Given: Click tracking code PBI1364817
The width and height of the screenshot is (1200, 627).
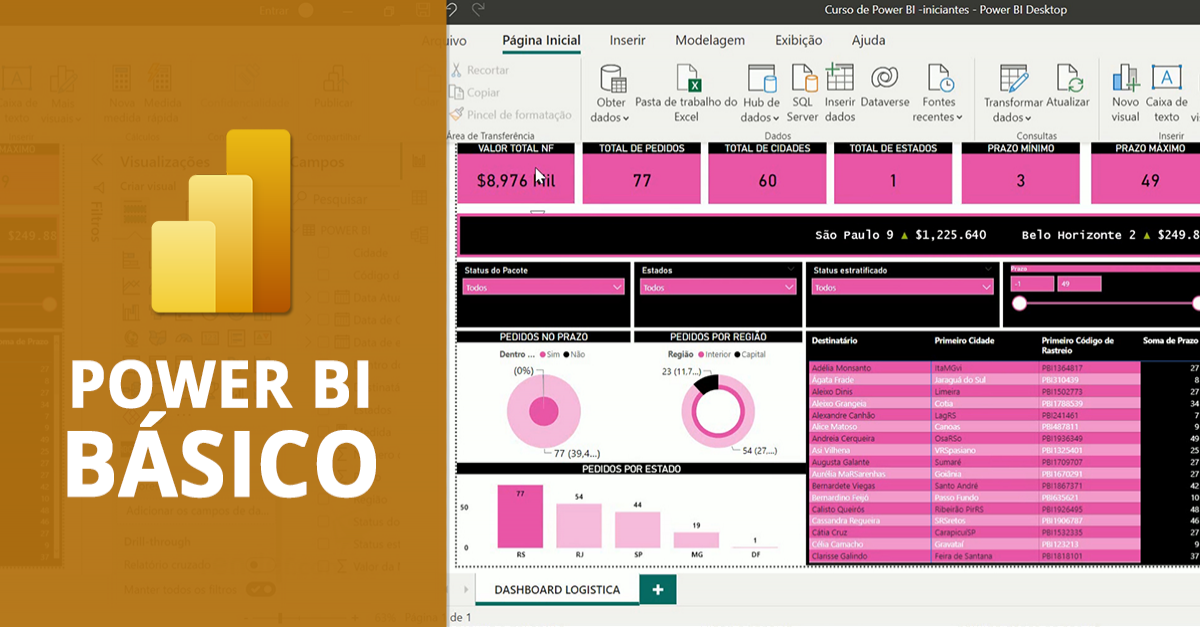Looking at the screenshot, I should [1062, 368].
